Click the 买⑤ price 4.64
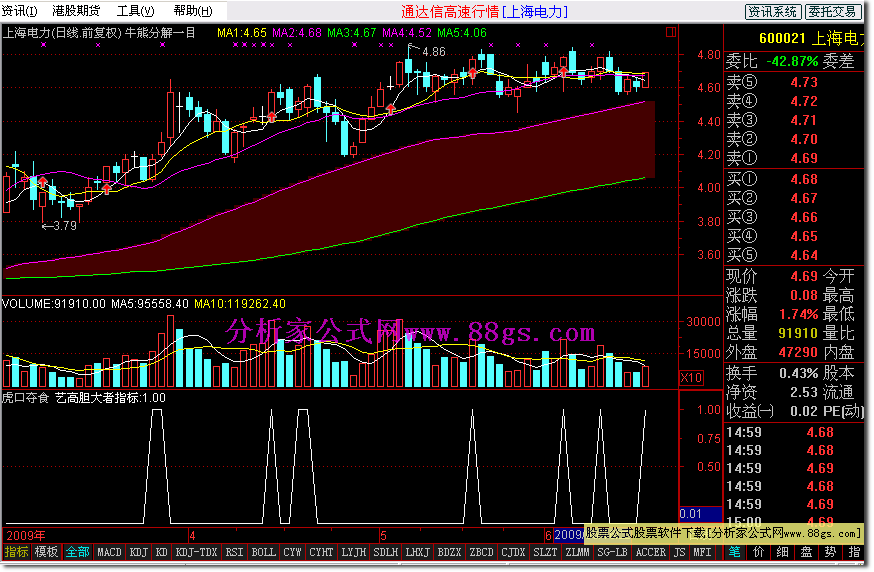The width and height of the screenshot is (874, 572). click(804, 255)
